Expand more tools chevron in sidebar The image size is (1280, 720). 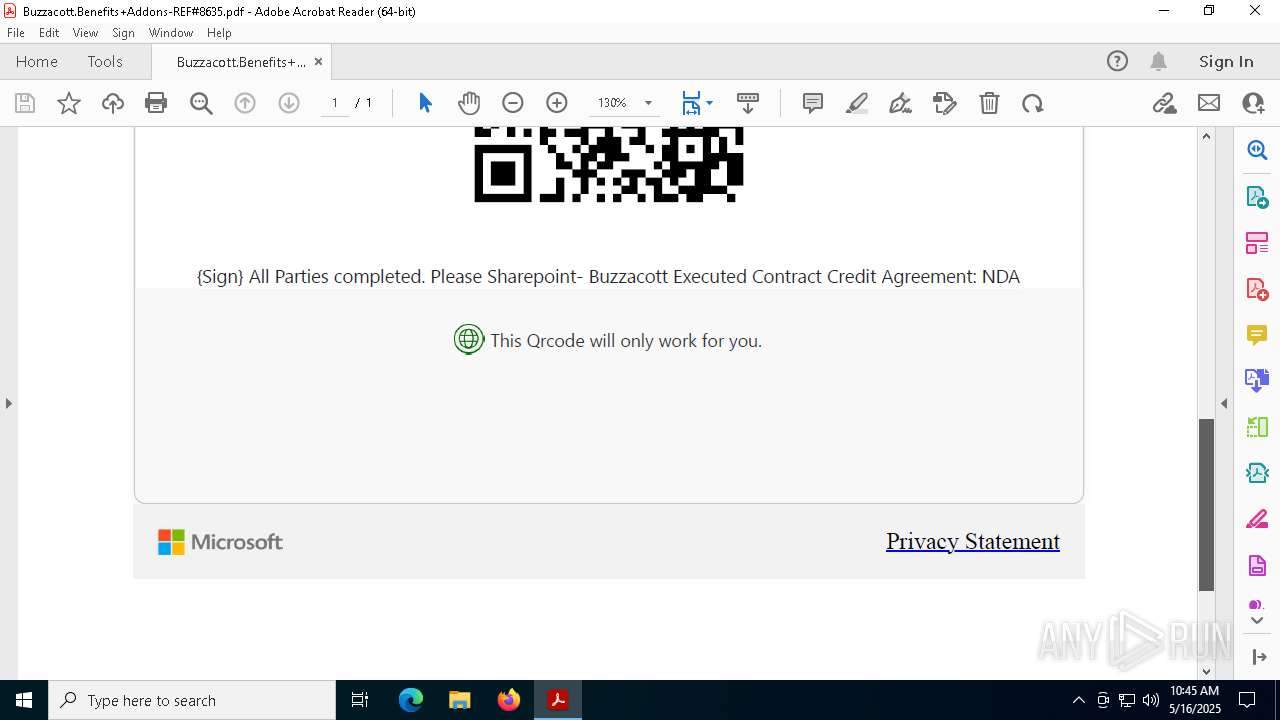click(x=1257, y=621)
